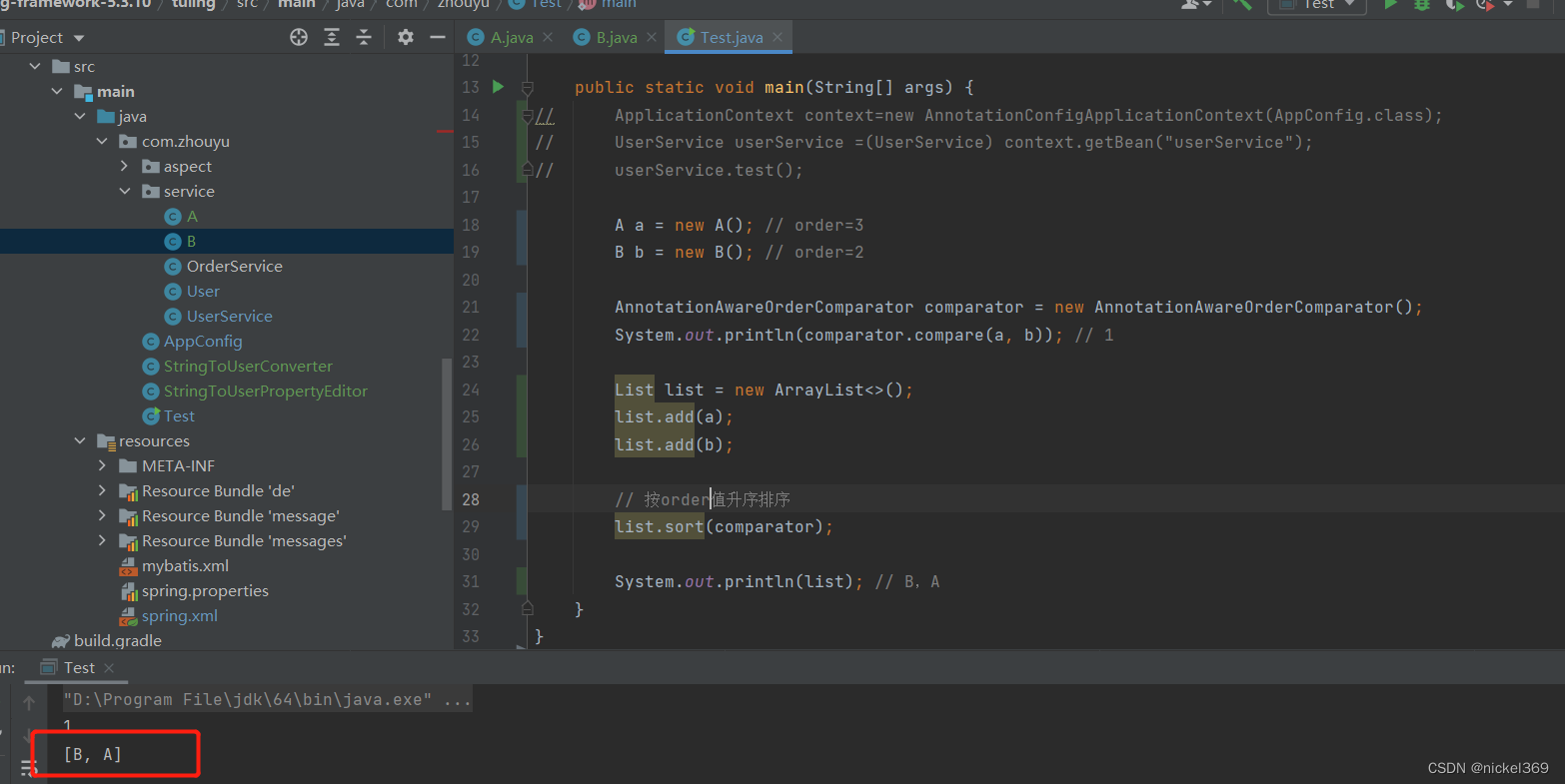Open the Test run configuration dropdown
The image size is (1565, 784).
1317,5
